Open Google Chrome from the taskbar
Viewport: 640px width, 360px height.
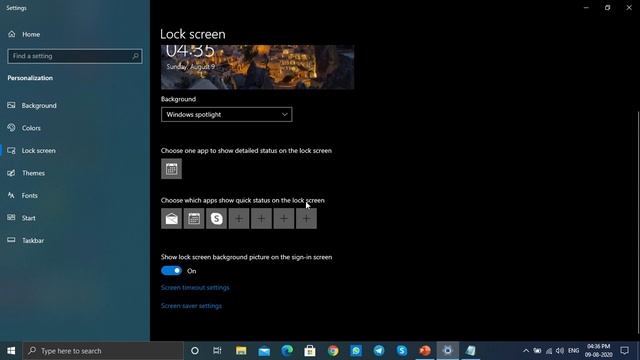[333, 351]
